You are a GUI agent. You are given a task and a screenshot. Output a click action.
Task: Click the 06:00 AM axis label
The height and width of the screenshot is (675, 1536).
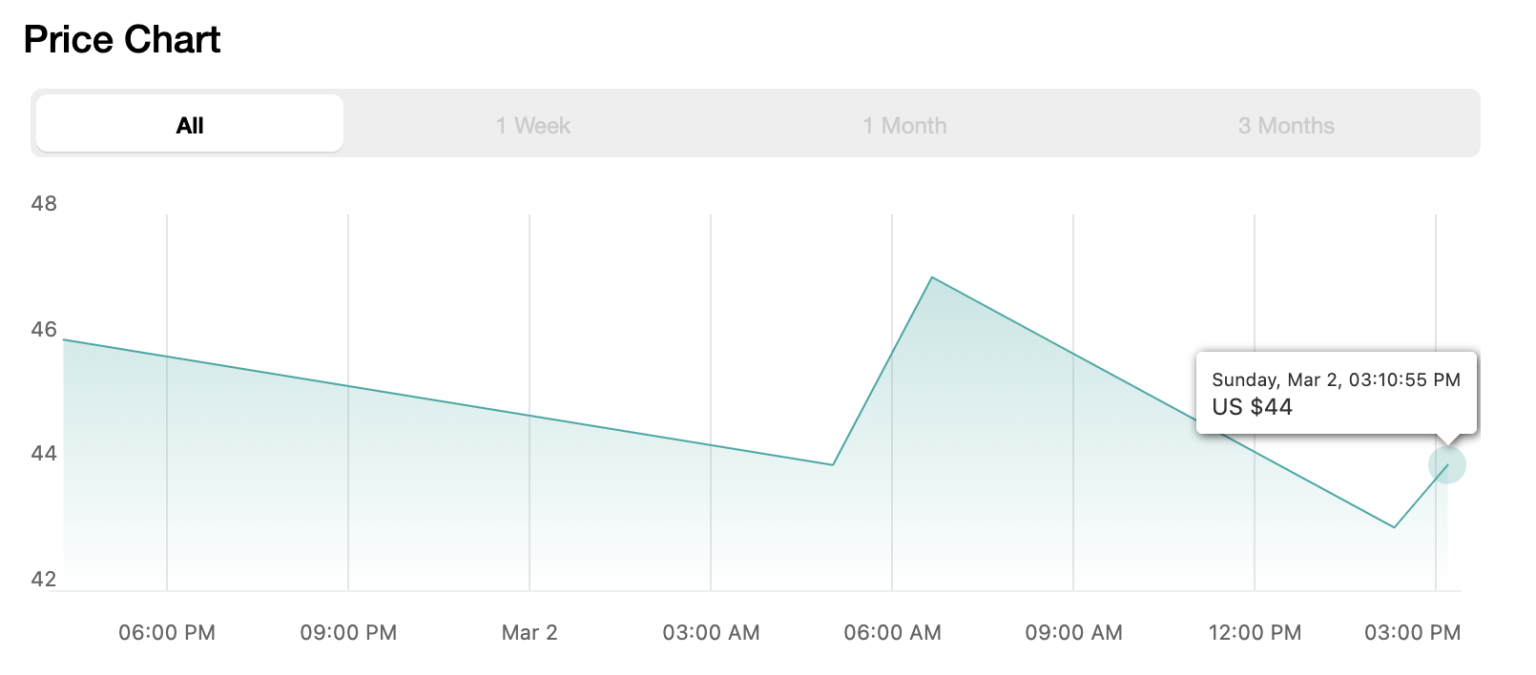point(892,632)
